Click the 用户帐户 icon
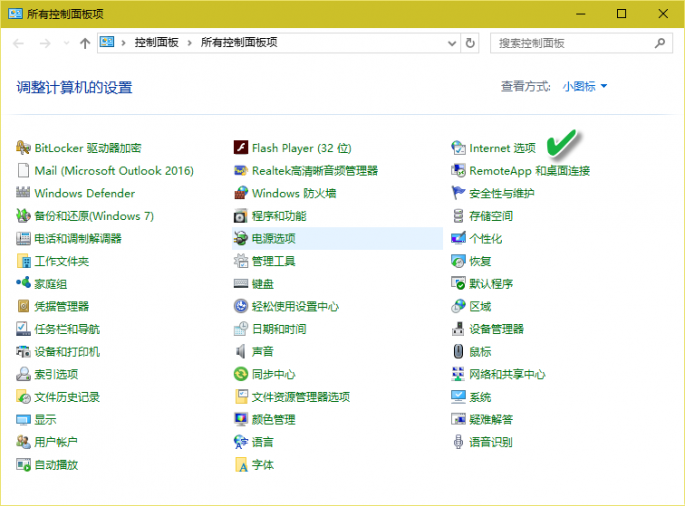 [23, 442]
